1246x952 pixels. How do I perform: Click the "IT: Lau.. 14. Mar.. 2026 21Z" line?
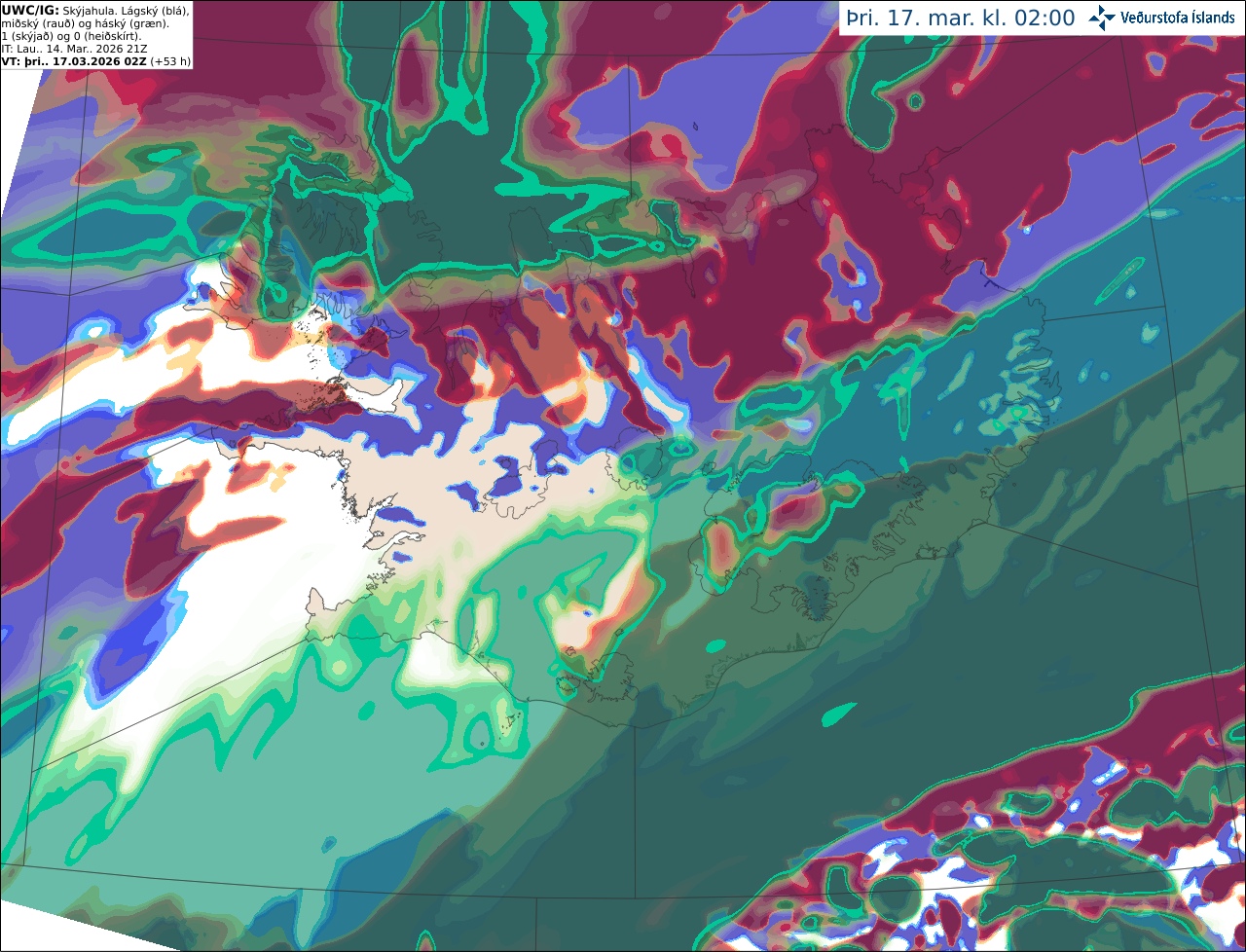coord(75,48)
